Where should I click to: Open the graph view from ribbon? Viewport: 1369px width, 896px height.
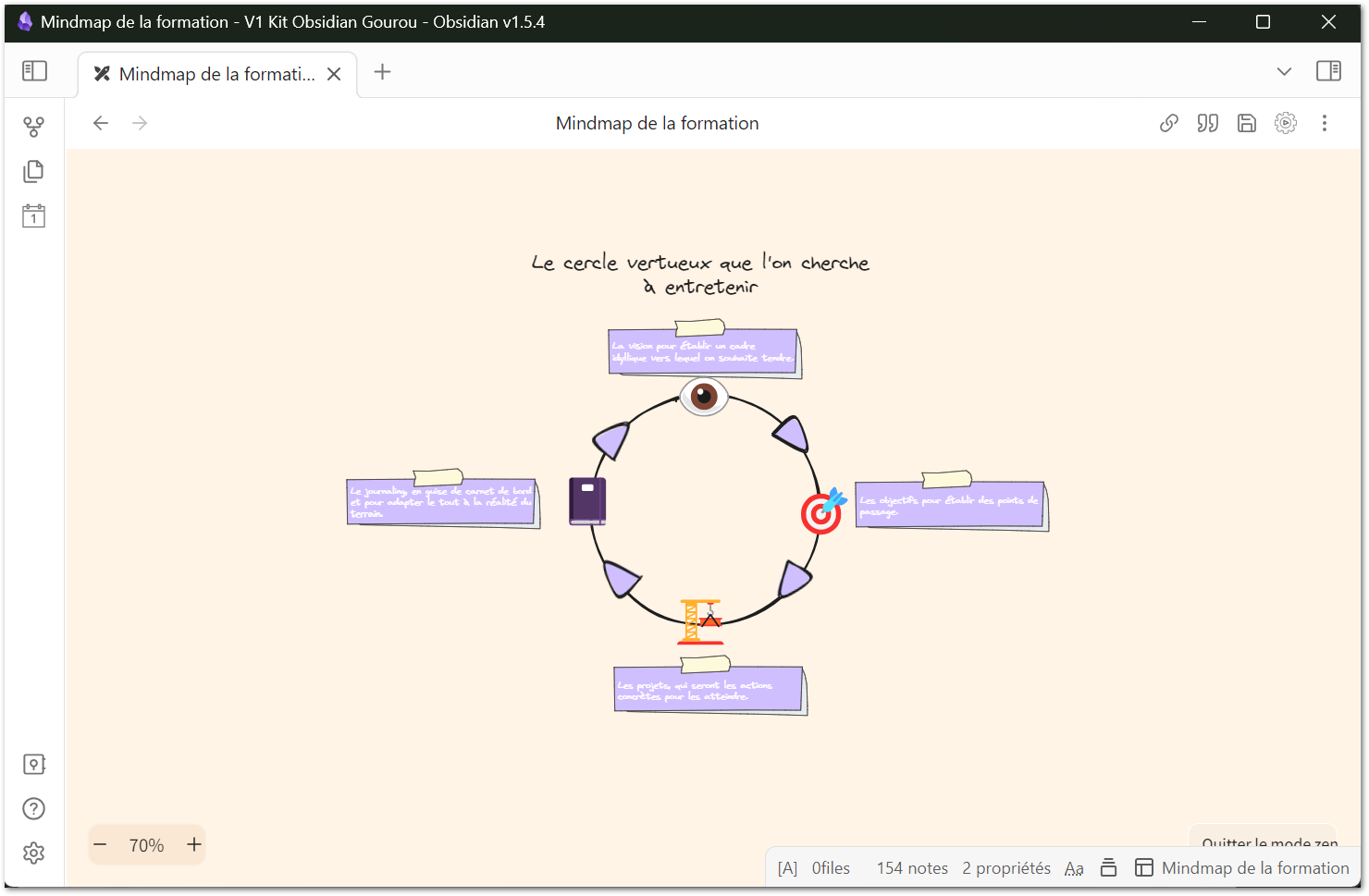click(x=34, y=127)
